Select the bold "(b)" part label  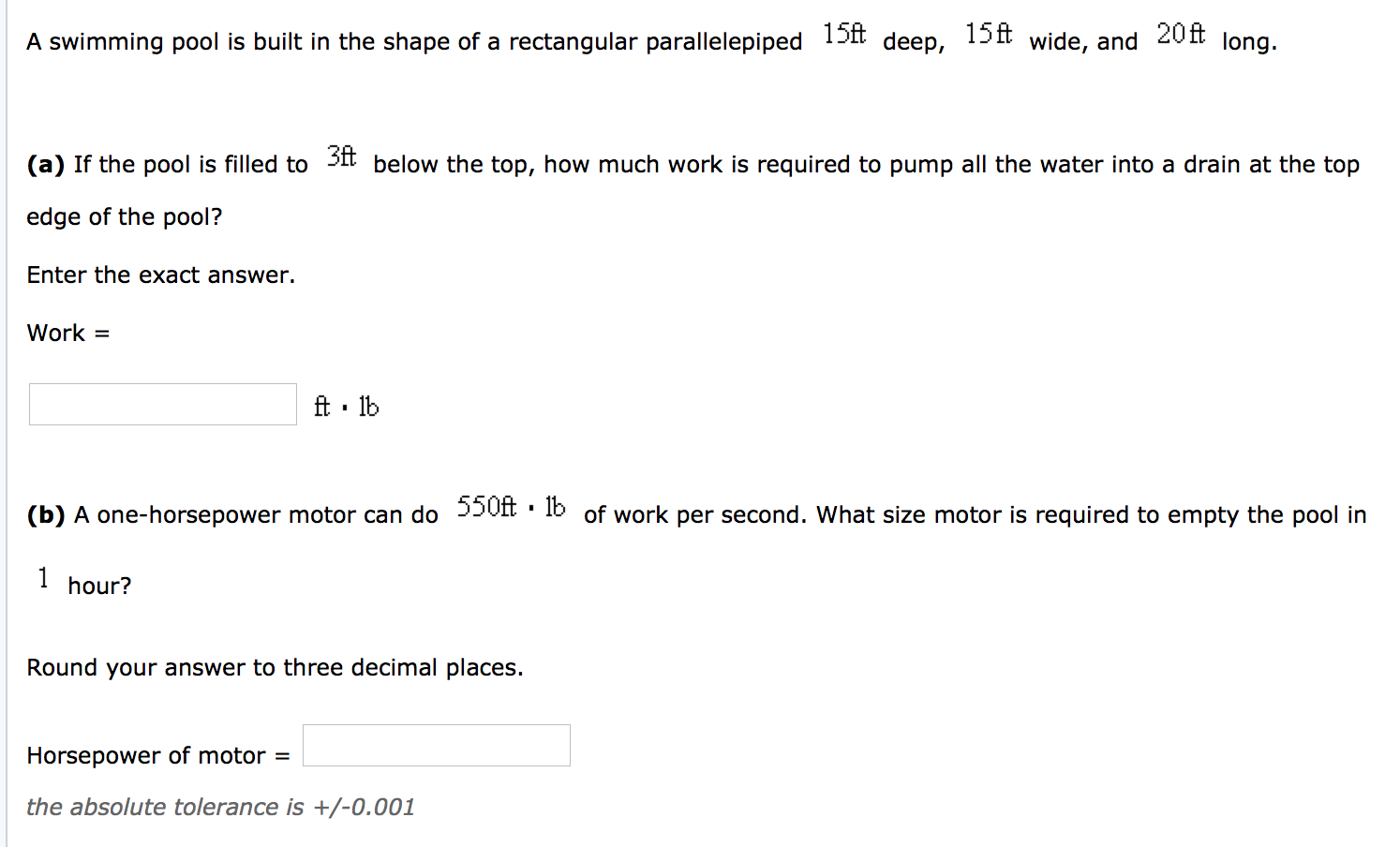(44, 514)
